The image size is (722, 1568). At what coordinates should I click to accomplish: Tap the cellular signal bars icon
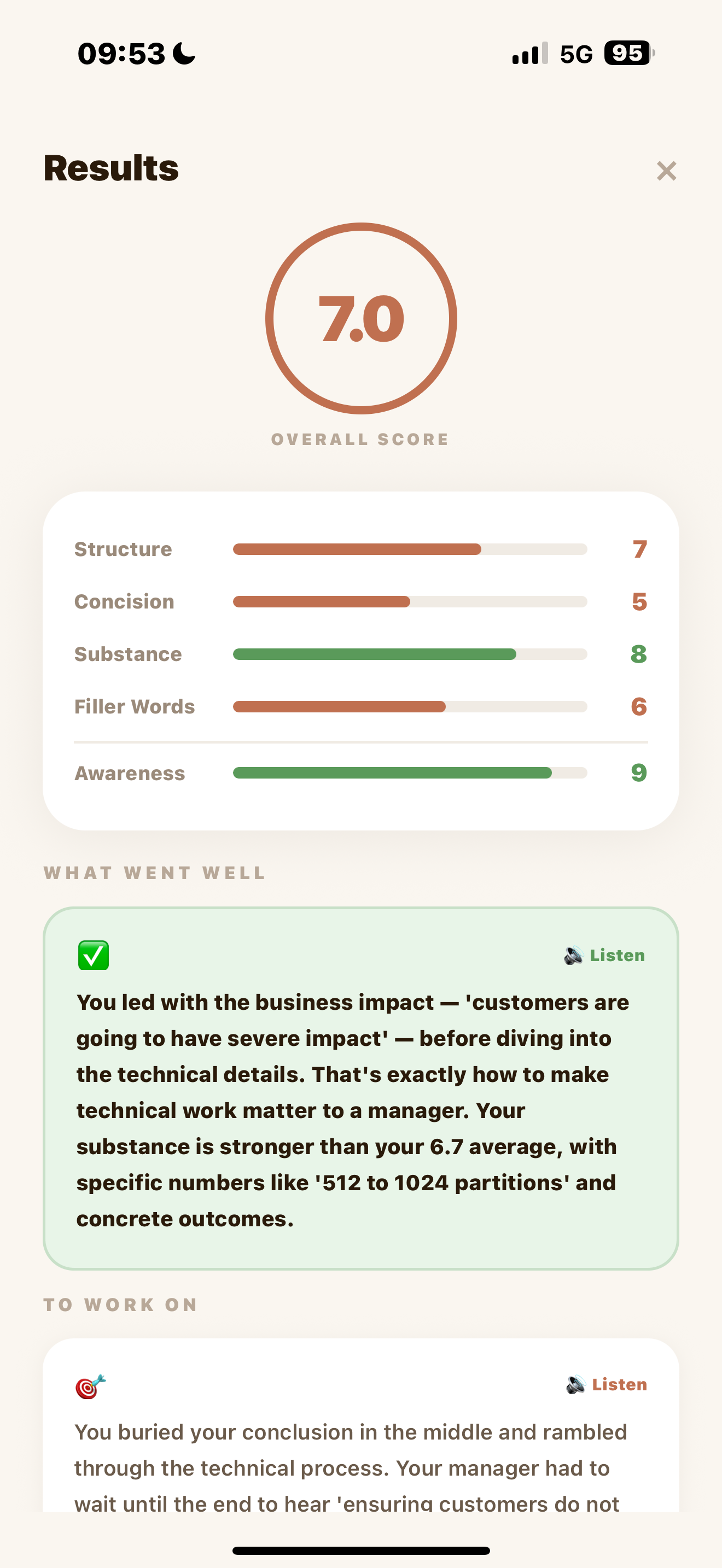(x=529, y=54)
